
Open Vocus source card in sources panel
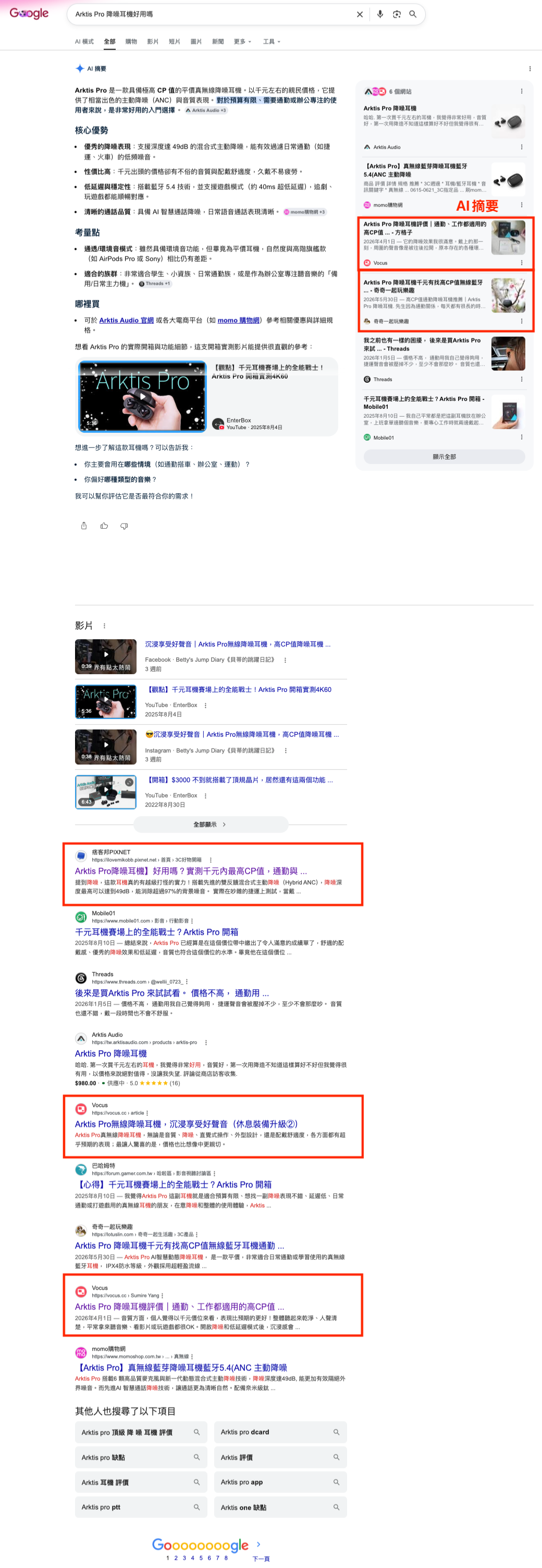pos(445,244)
